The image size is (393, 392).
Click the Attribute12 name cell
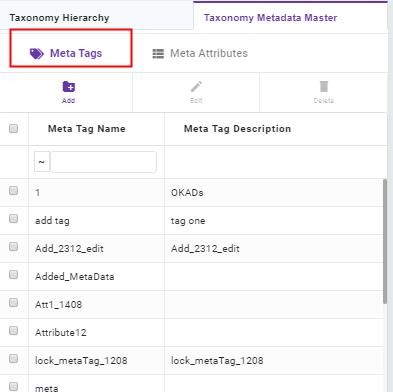click(97, 333)
